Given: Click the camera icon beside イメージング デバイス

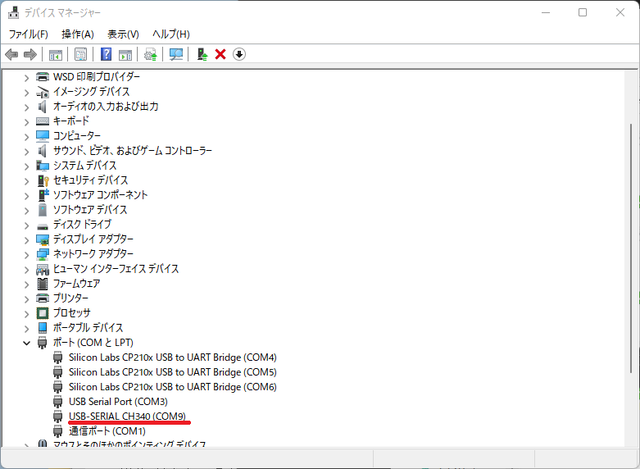Looking at the screenshot, I should click(42, 92).
